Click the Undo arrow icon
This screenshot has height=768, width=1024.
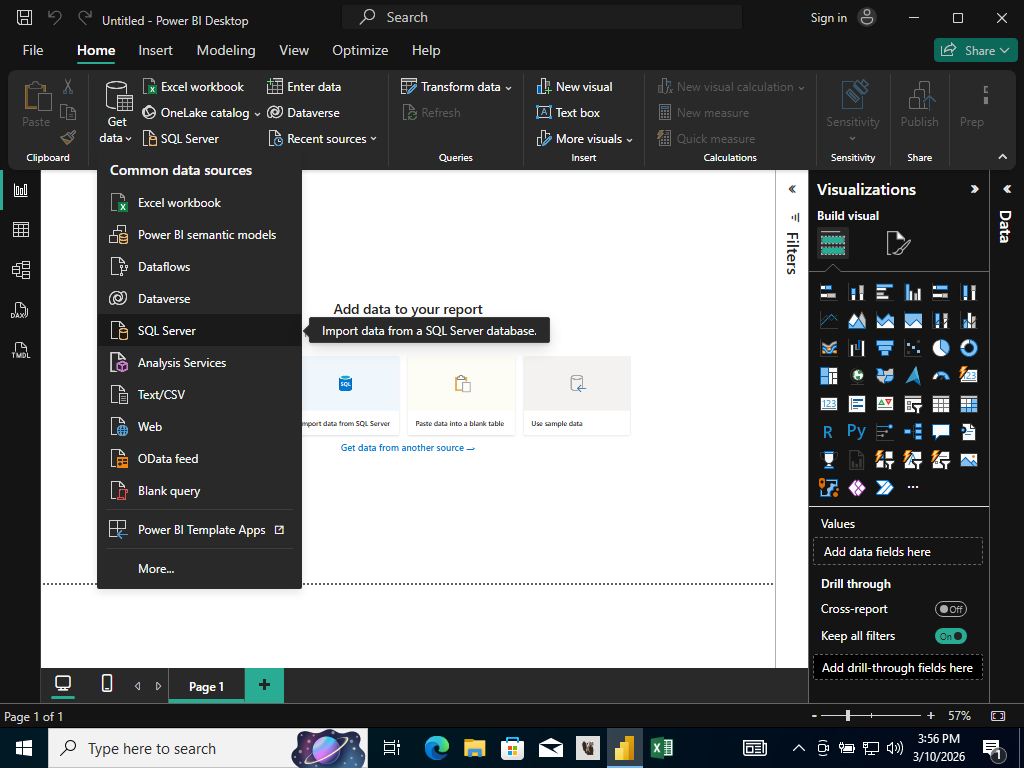click(55, 18)
